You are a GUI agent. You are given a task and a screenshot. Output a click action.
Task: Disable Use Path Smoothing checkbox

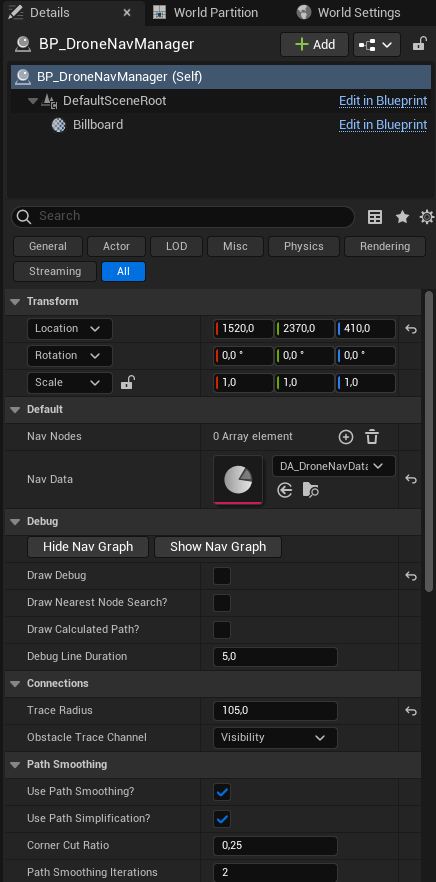click(x=222, y=792)
